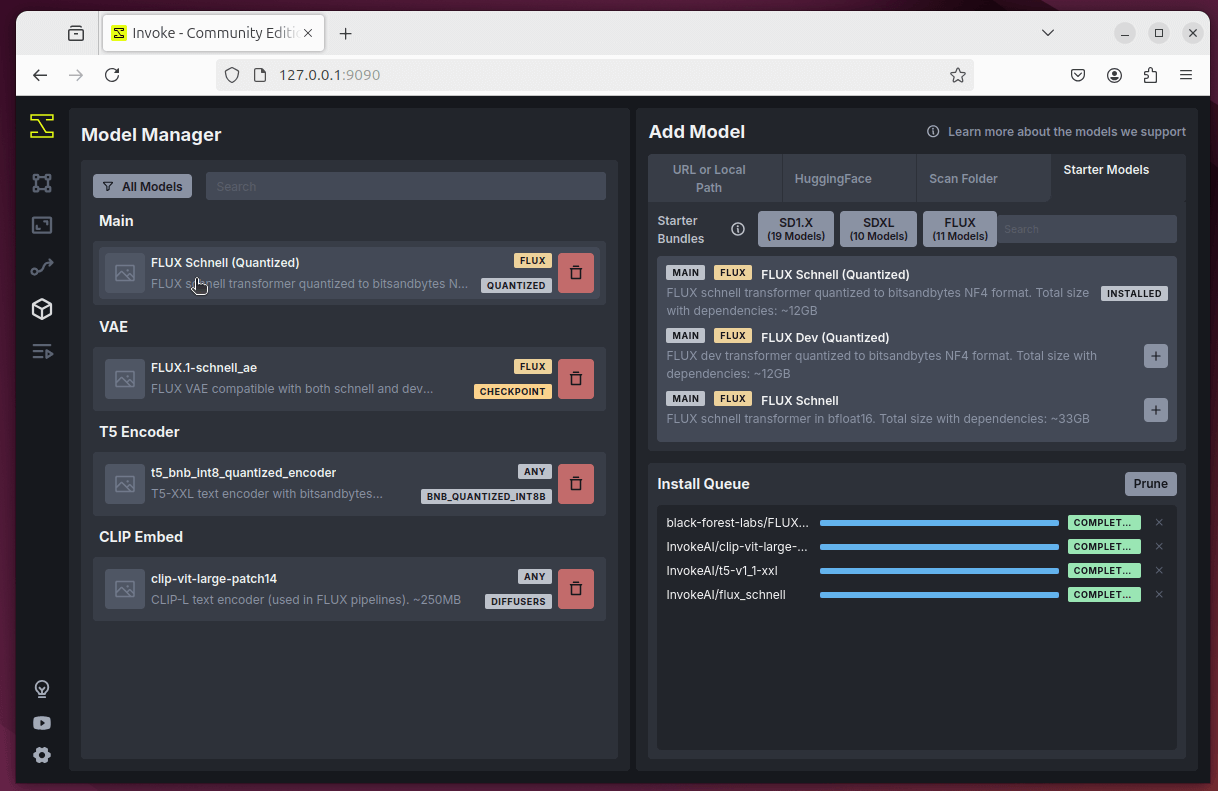This screenshot has height=791, width=1218.
Task: Go back with the browser back arrow
Action: (x=40, y=75)
